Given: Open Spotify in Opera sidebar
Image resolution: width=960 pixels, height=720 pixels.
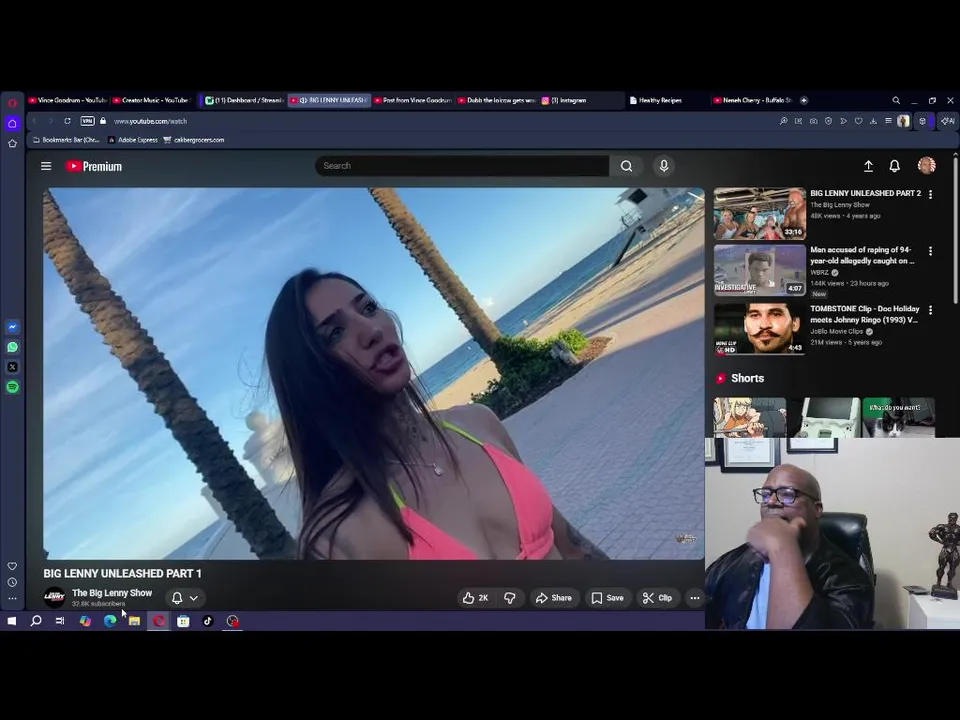Looking at the screenshot, I should 12,387.
